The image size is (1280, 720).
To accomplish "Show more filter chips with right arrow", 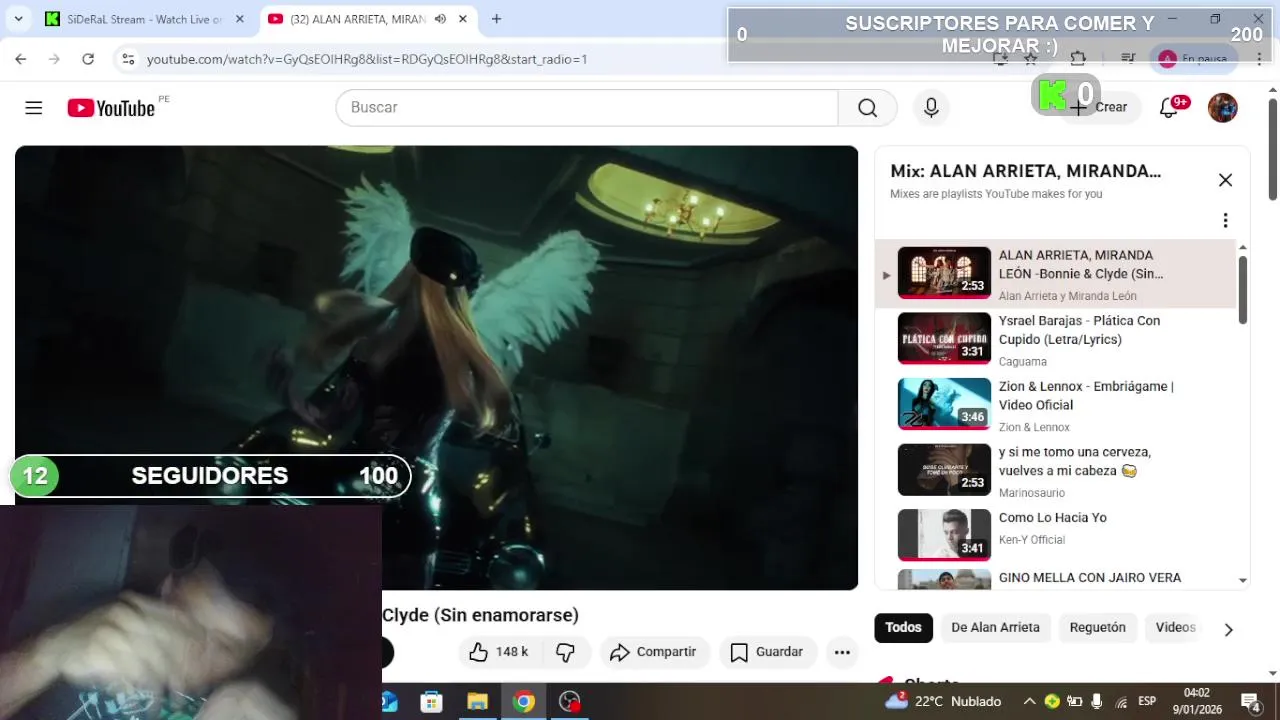I will (x=1229, y=629).
